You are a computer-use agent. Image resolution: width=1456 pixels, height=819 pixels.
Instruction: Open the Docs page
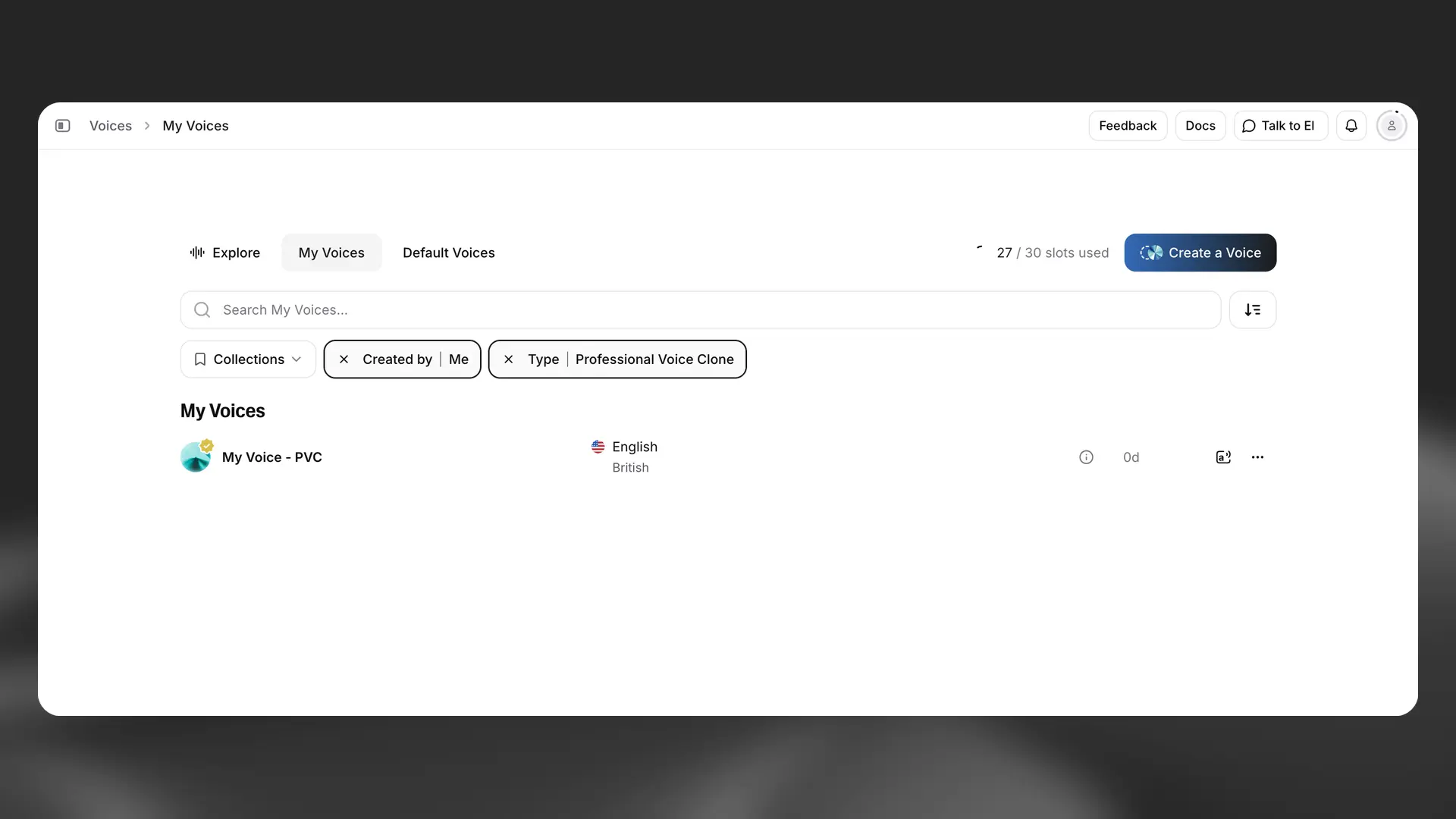pos(1200,125)
